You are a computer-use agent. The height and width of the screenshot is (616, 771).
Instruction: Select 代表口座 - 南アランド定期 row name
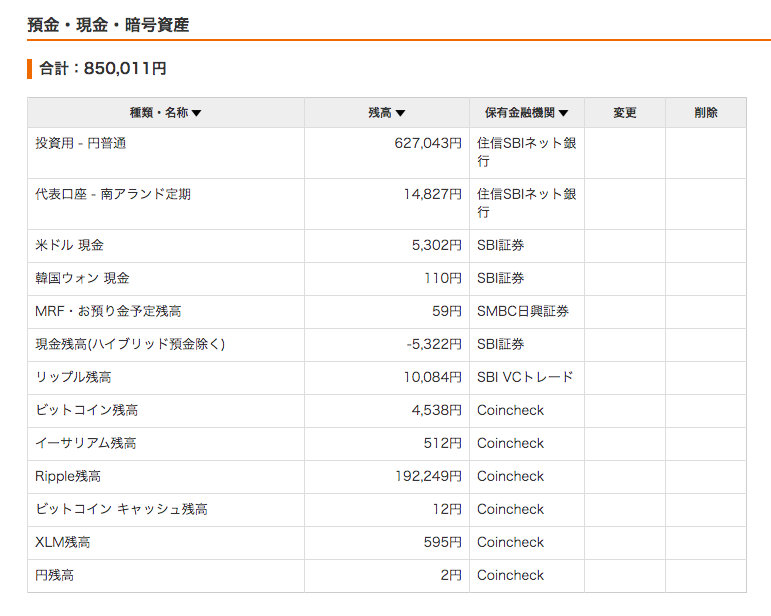tap(113, 194)
